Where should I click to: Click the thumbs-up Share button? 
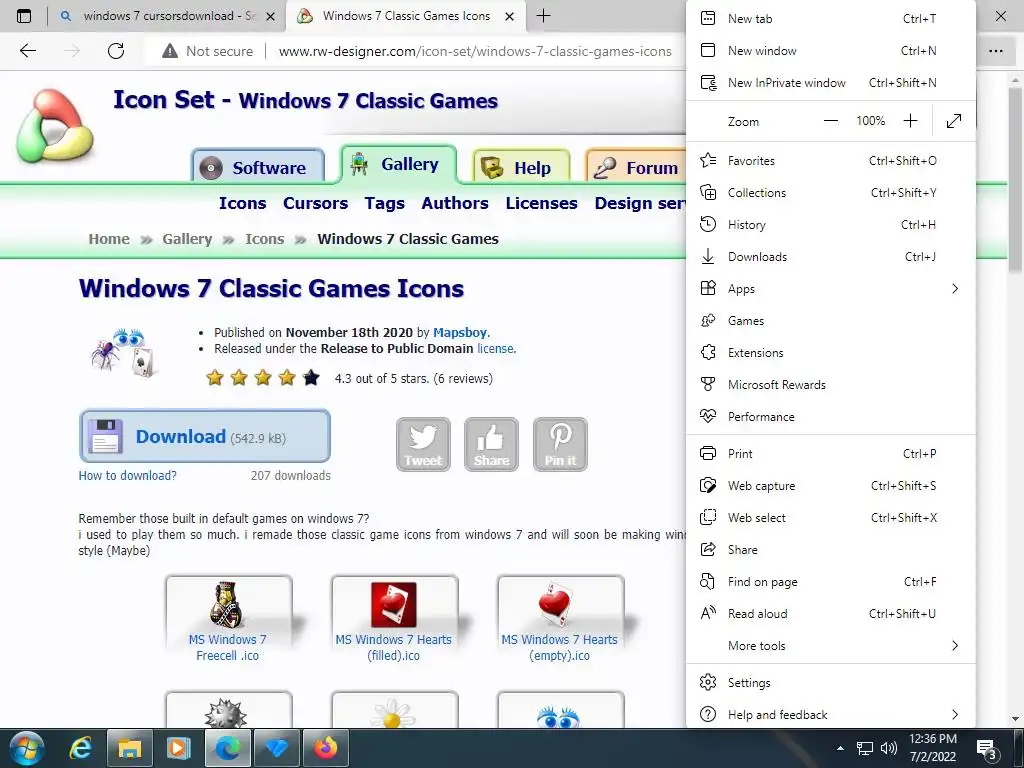[491, 444]
